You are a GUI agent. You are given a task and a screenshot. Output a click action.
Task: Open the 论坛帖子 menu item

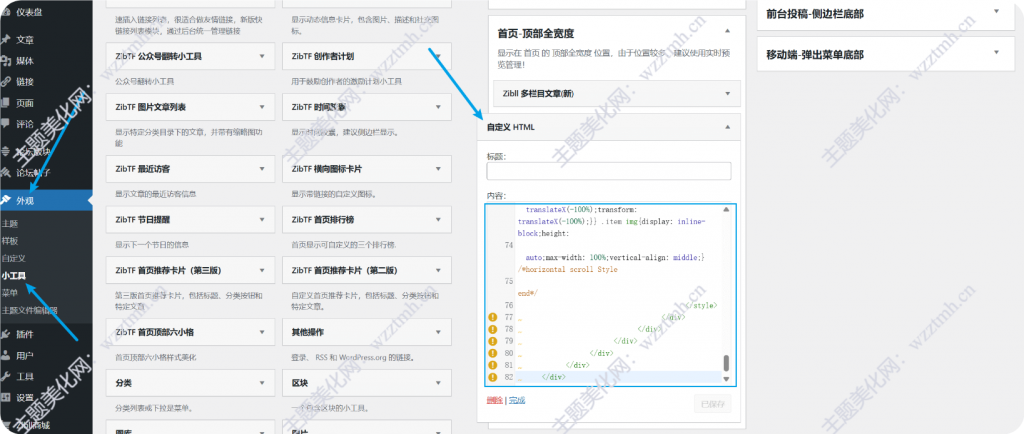click(x=33, y=173)
